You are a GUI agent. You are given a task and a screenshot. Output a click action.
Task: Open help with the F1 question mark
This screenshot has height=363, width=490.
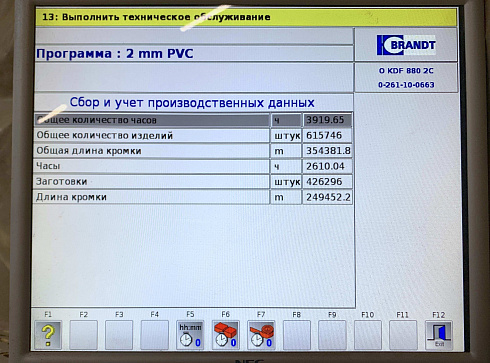tap(48, 335)
